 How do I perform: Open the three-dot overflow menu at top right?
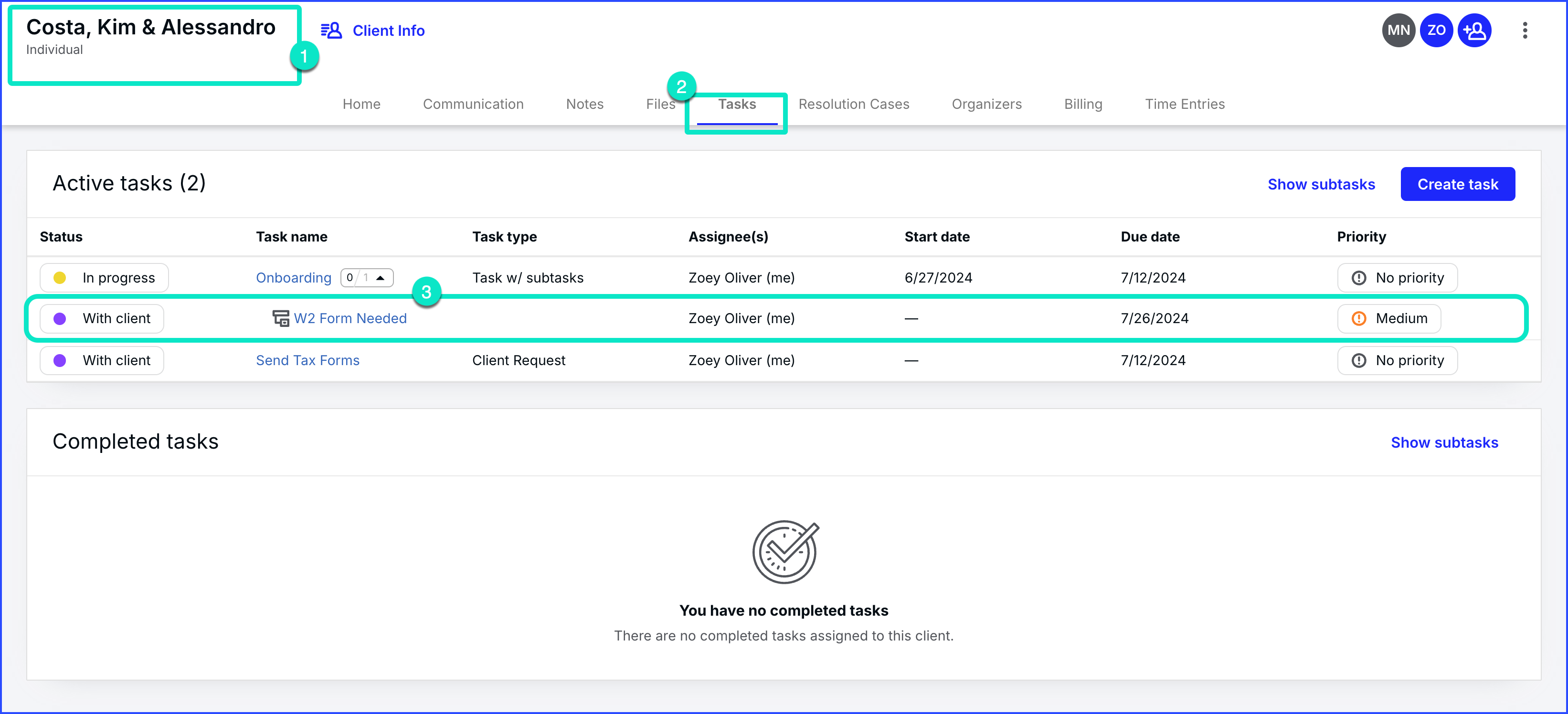pos(1525,30)
